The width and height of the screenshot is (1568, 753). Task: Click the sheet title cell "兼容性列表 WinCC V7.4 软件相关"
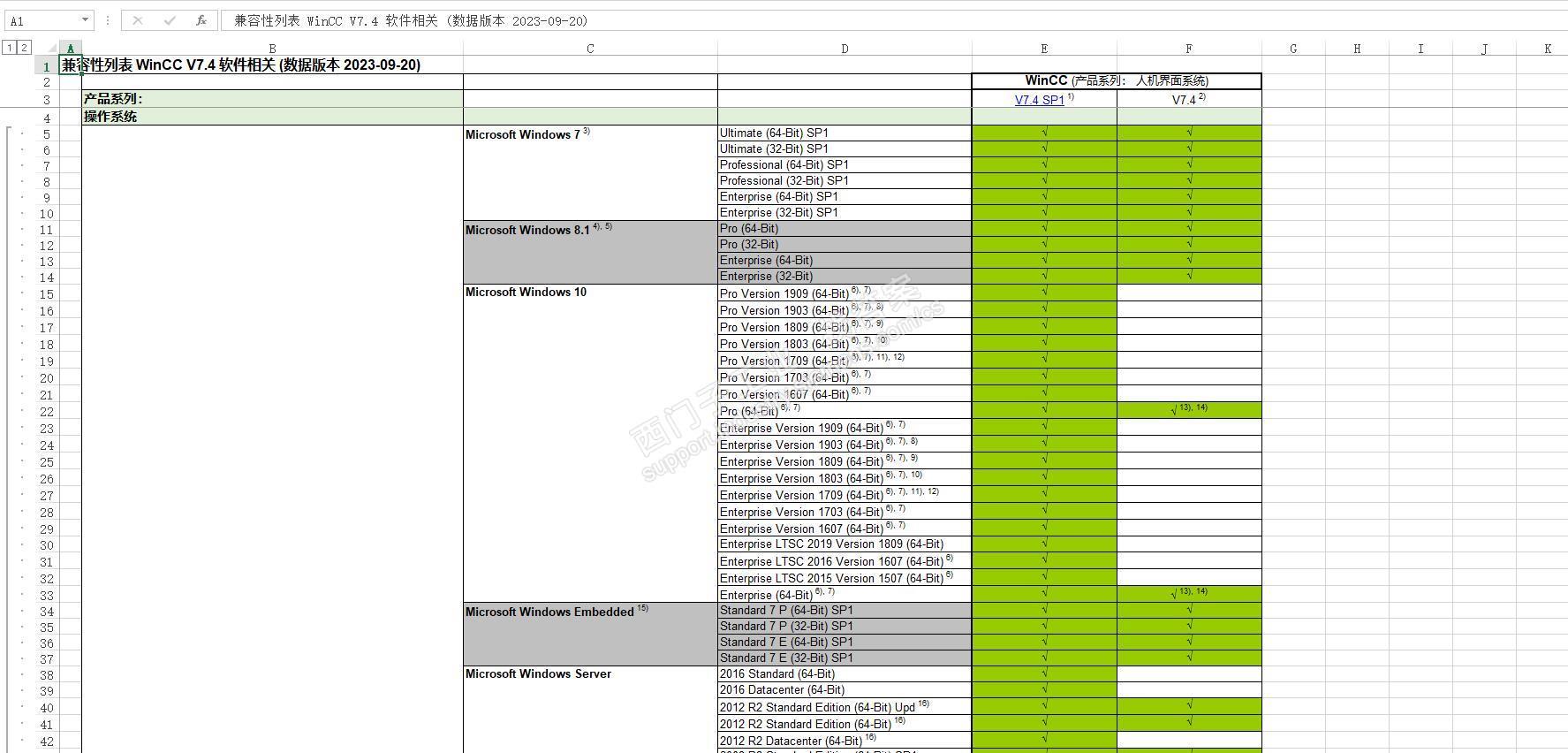pyautogui.click(x=241, y=65)
